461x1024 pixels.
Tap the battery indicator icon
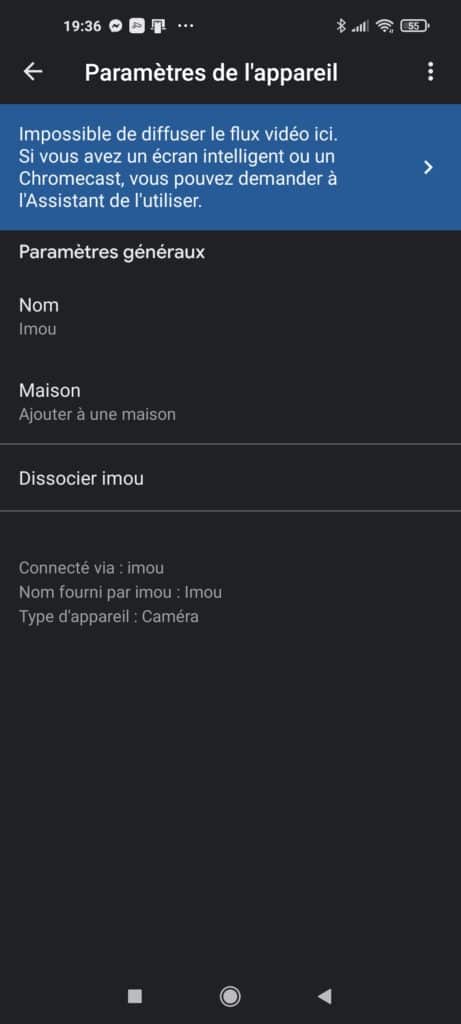click(413, 26)
